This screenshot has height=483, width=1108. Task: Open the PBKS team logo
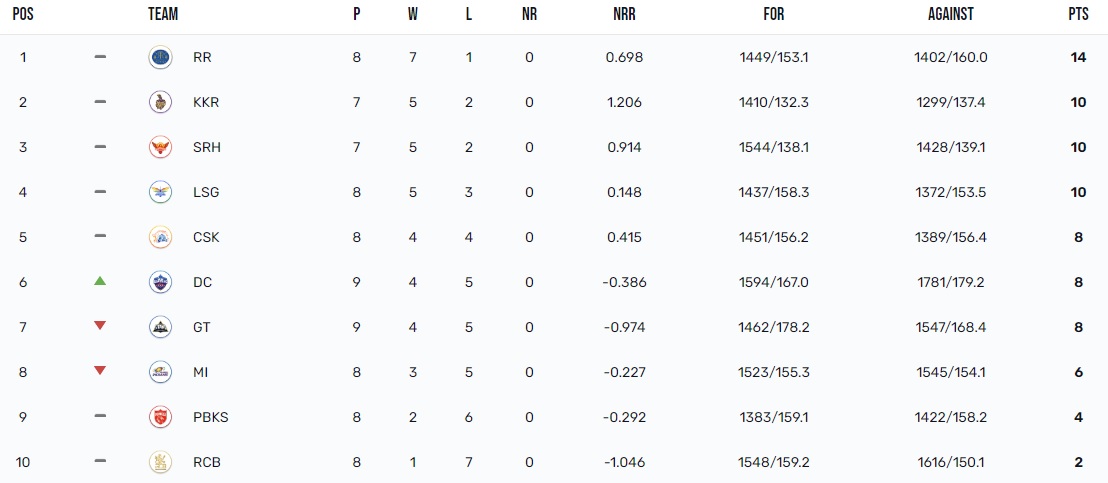click(160, 417)
